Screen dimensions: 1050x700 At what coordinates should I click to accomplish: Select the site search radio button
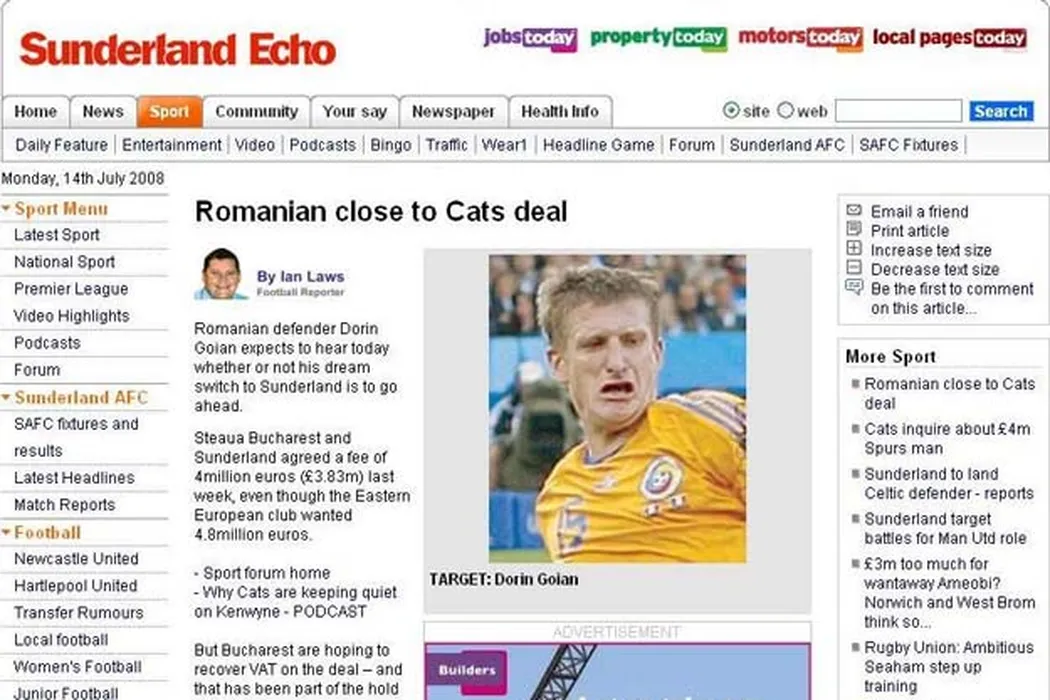point(731,110)
